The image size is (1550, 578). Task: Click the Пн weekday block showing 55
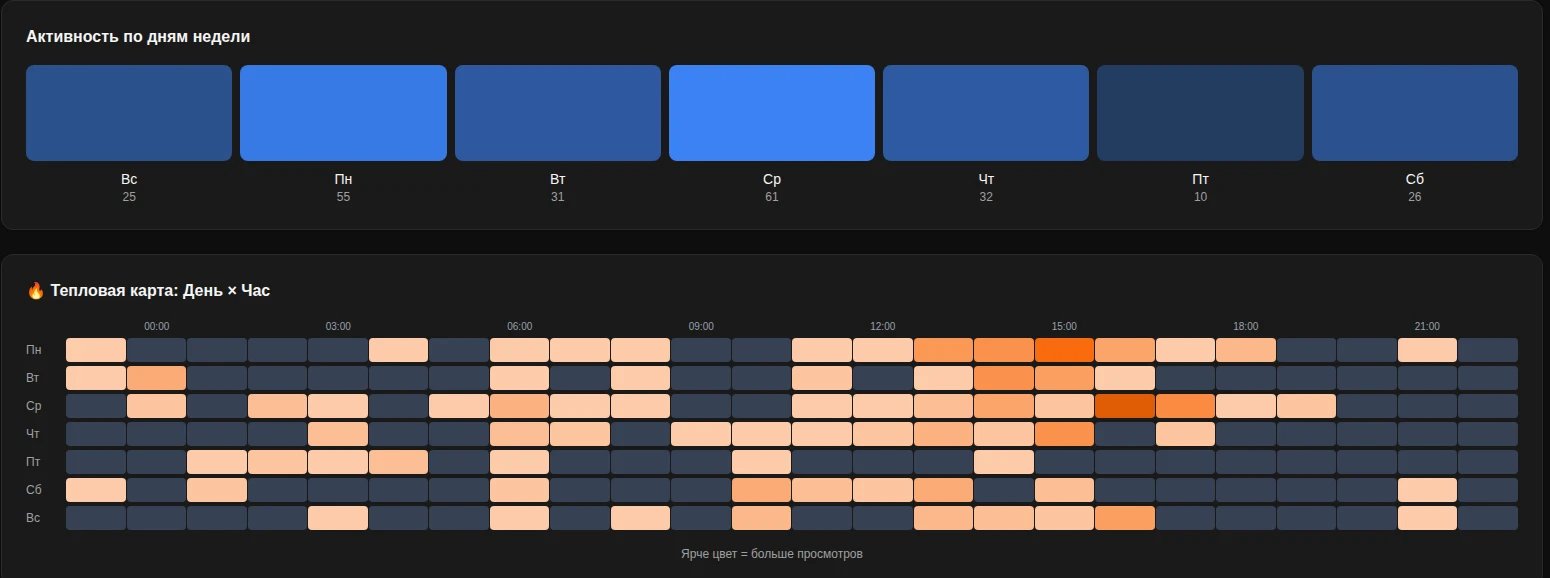click(x=343, y=113)
